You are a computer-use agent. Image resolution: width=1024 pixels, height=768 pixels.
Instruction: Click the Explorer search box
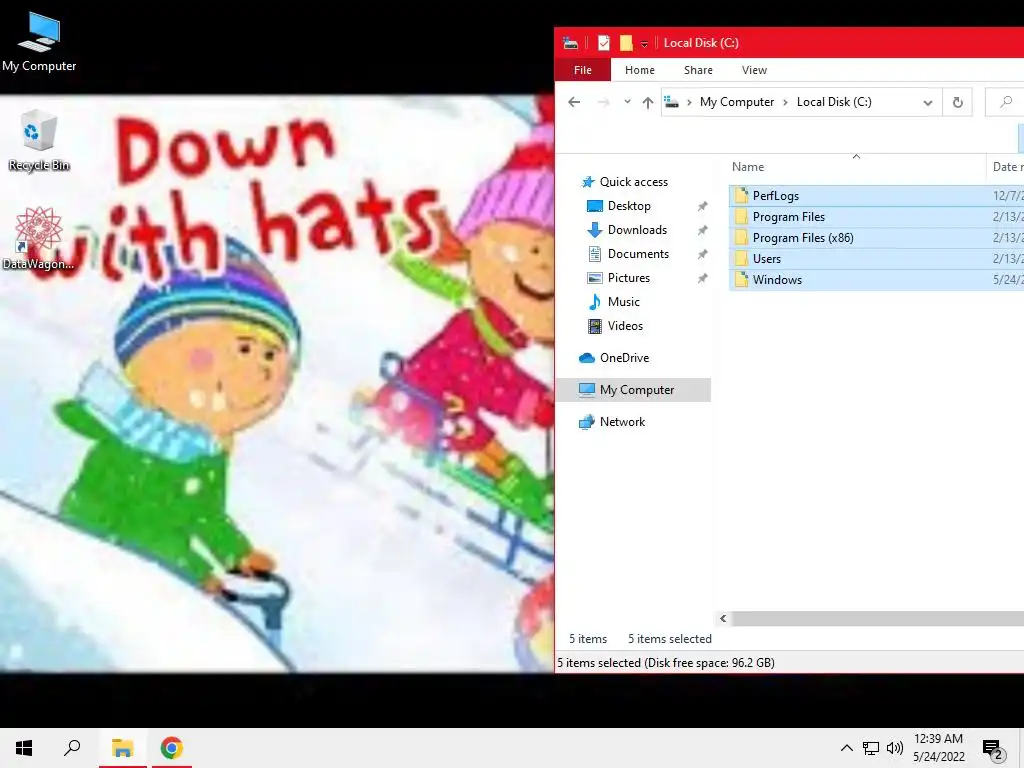(x=1005, y=102)
